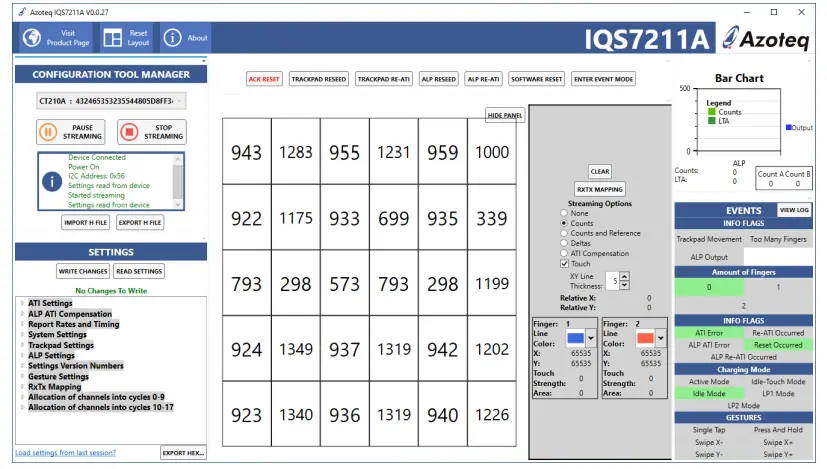Click the status log scrollbar up arrow
Screen dimensions: 827x469
(x=178, y=158)
